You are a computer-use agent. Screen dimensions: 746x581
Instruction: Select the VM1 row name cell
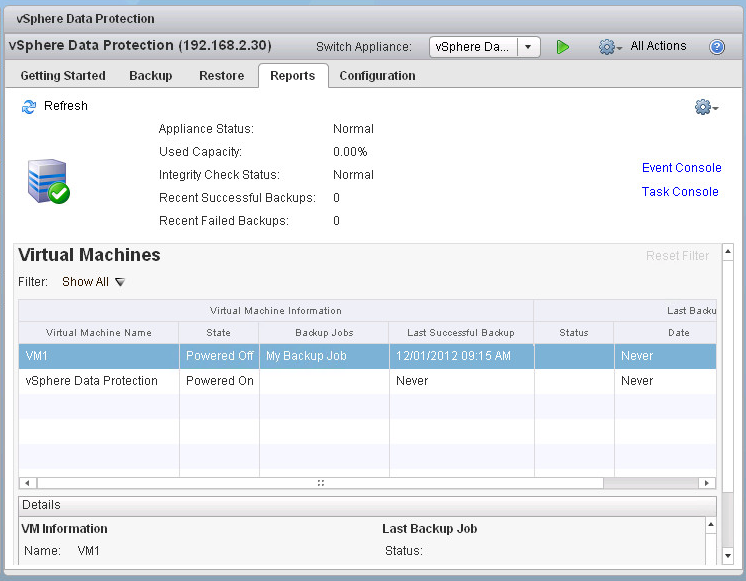(x=99, y=356)
